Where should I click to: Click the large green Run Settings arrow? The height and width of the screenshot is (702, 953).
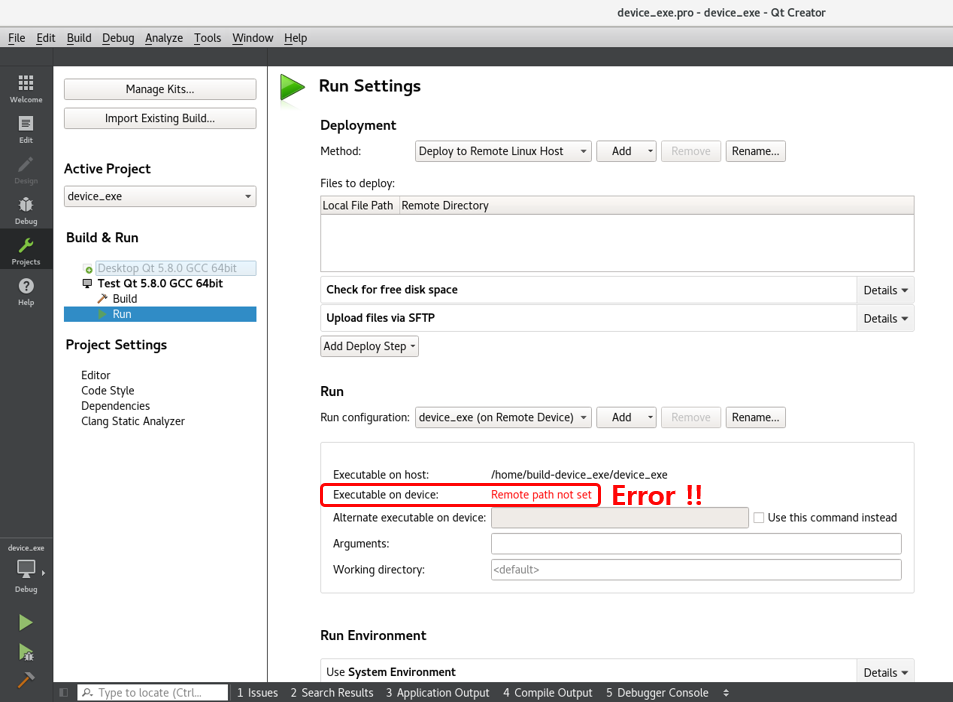[292, 88]
